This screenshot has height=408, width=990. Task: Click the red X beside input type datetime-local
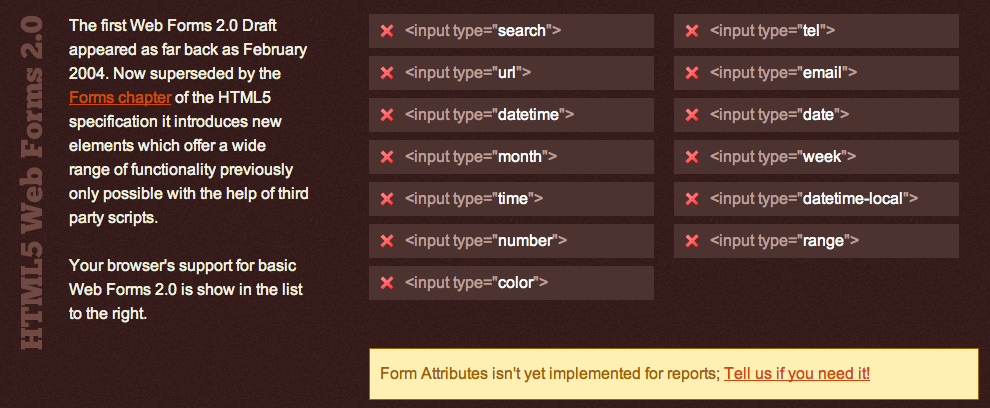click(x=692, y=199)
